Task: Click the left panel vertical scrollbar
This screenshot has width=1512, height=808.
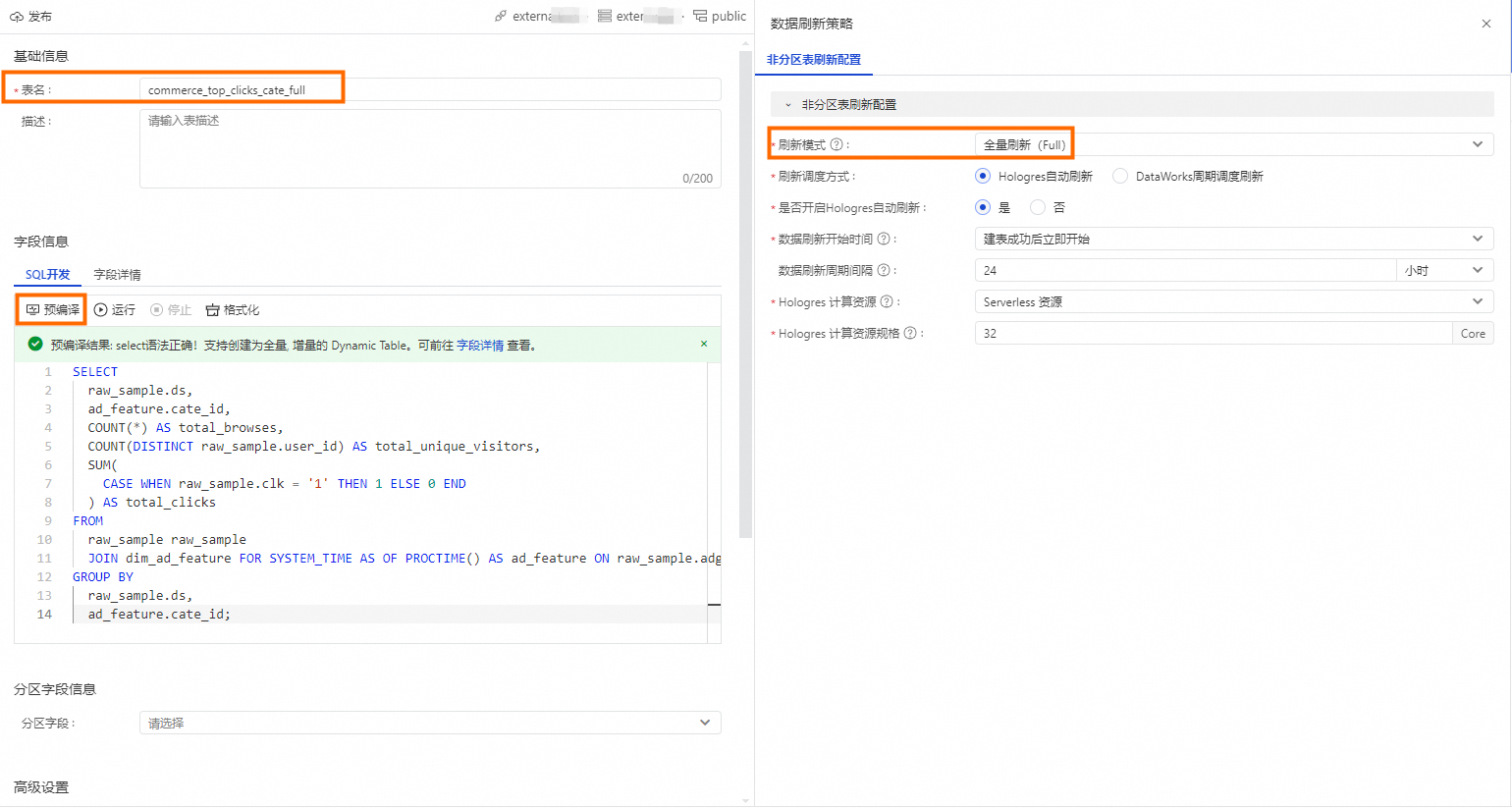Action: (x=745, y=295)
